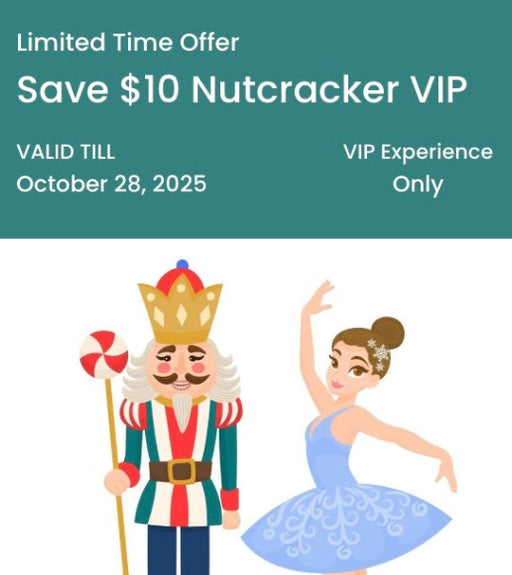Click the blue pom-pom atop the crown
This screenshot has height=575, width=512.
182,264
